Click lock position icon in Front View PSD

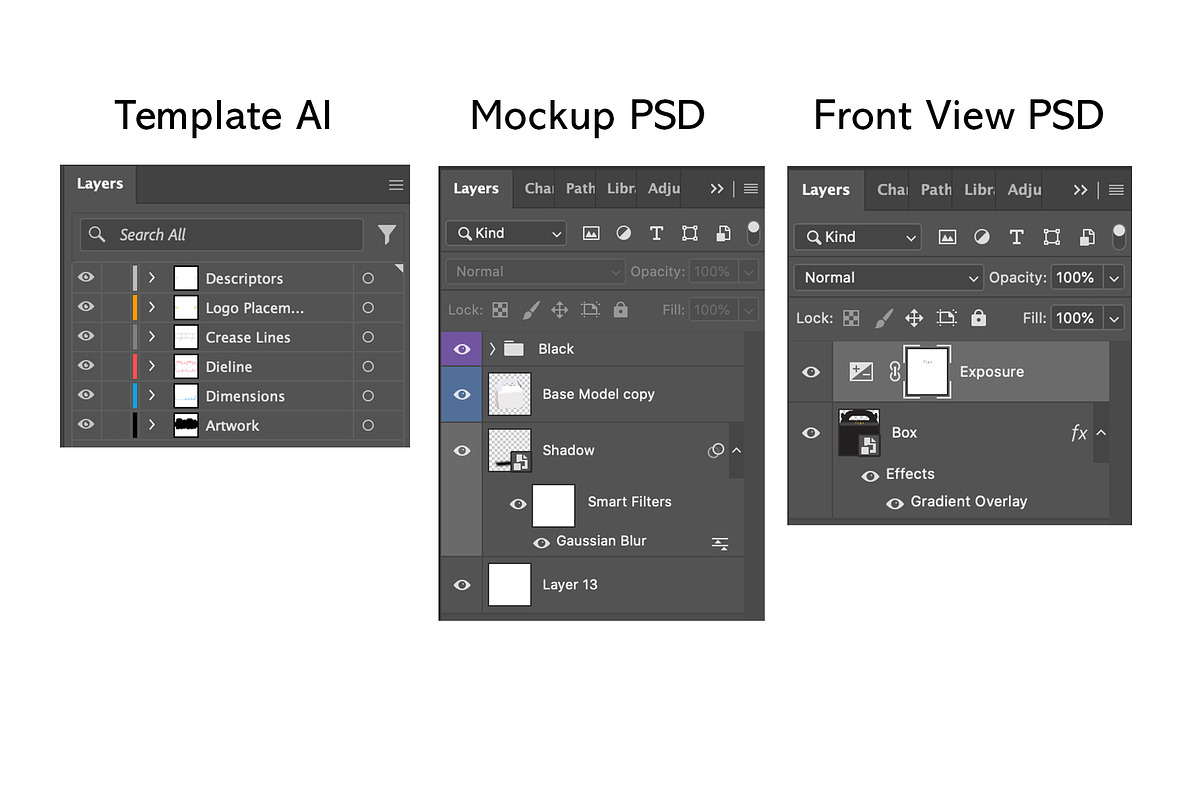coord(914,318)
